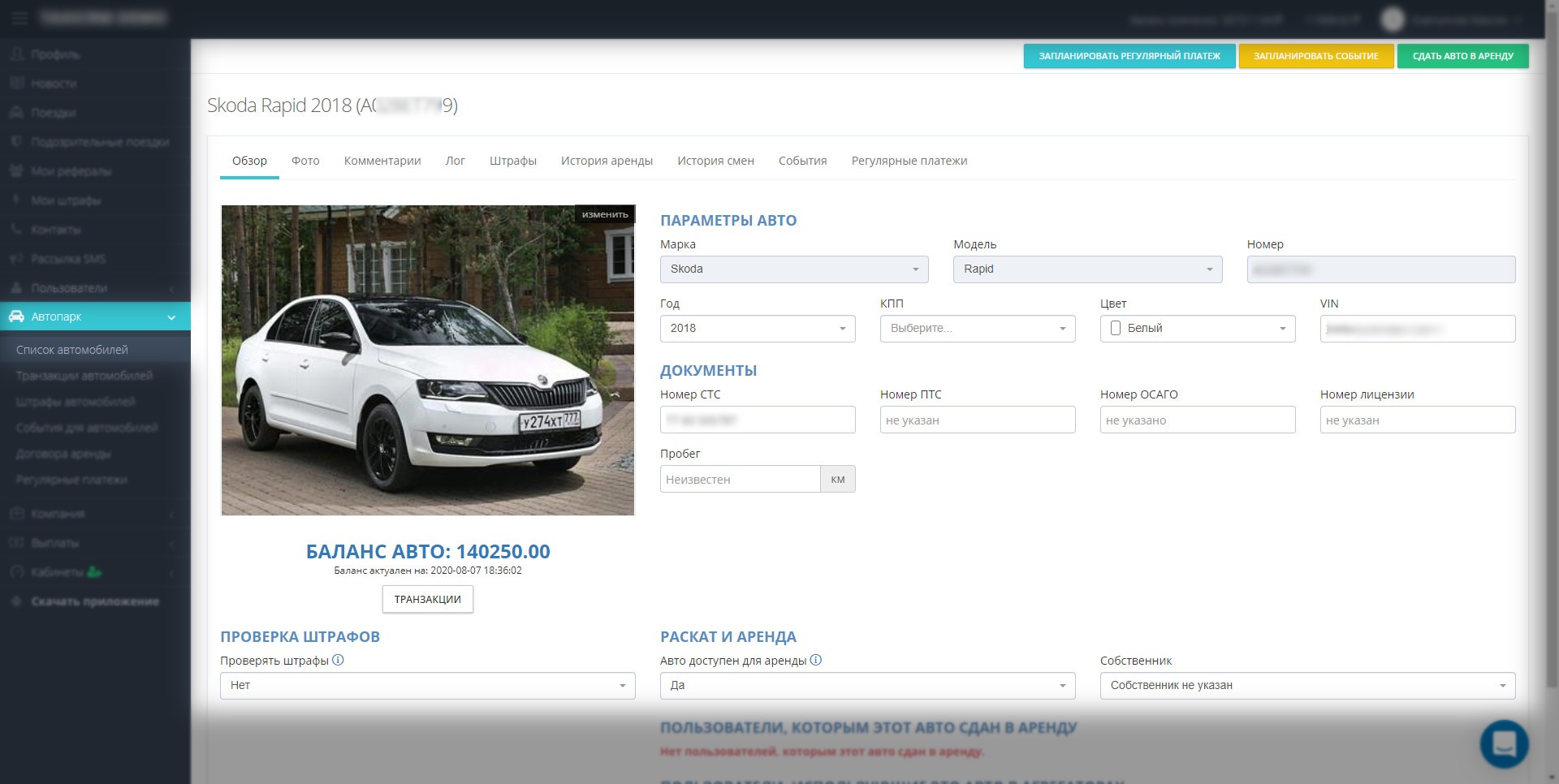Viewport: 1559px width, 784px height.
Task: Click the ТРАНЗАКЦИИ button
Action: (428, 599)
